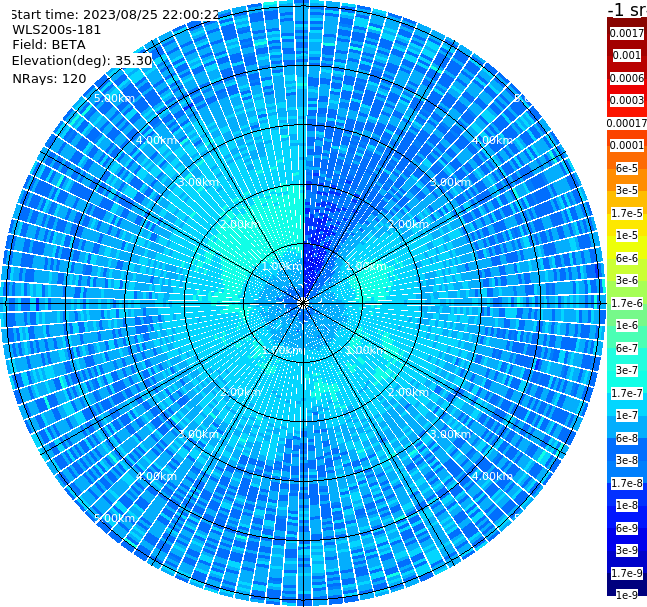Image resolution: width=647 pixels, height=607 pixels.
Task: Select the 1.7e-9 scale label
Action: pos(627,573)
